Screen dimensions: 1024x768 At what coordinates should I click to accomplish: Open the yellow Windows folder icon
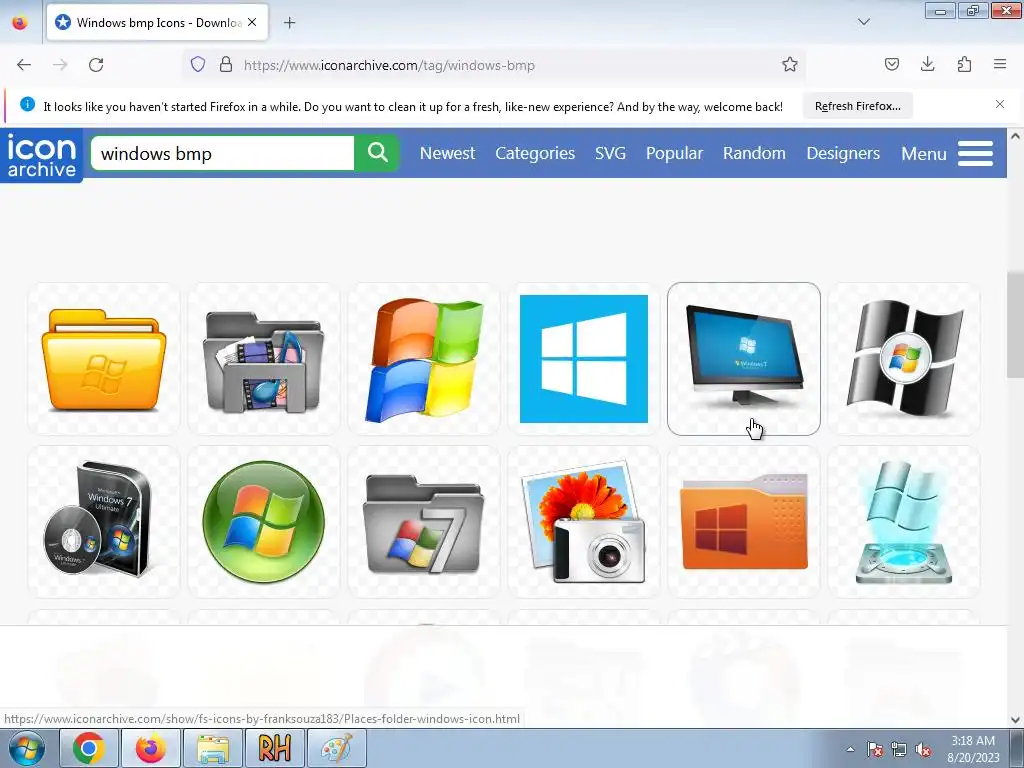(104, 359)
